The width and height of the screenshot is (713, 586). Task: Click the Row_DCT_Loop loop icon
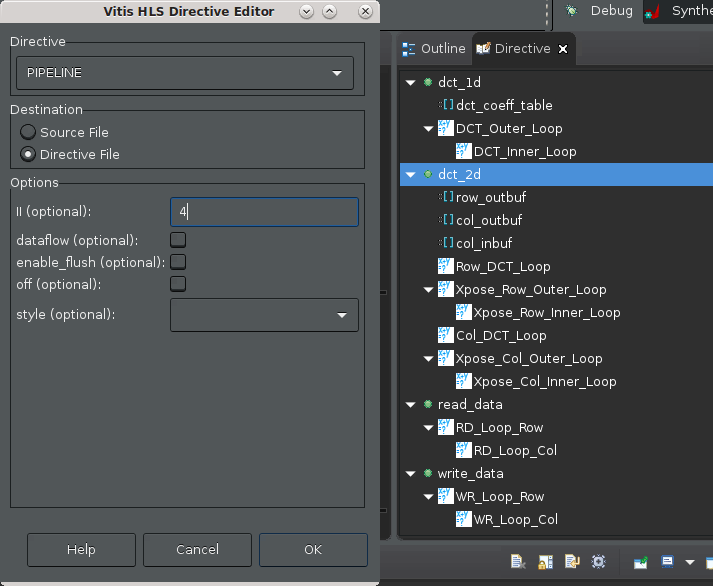[x=446, y=267]
